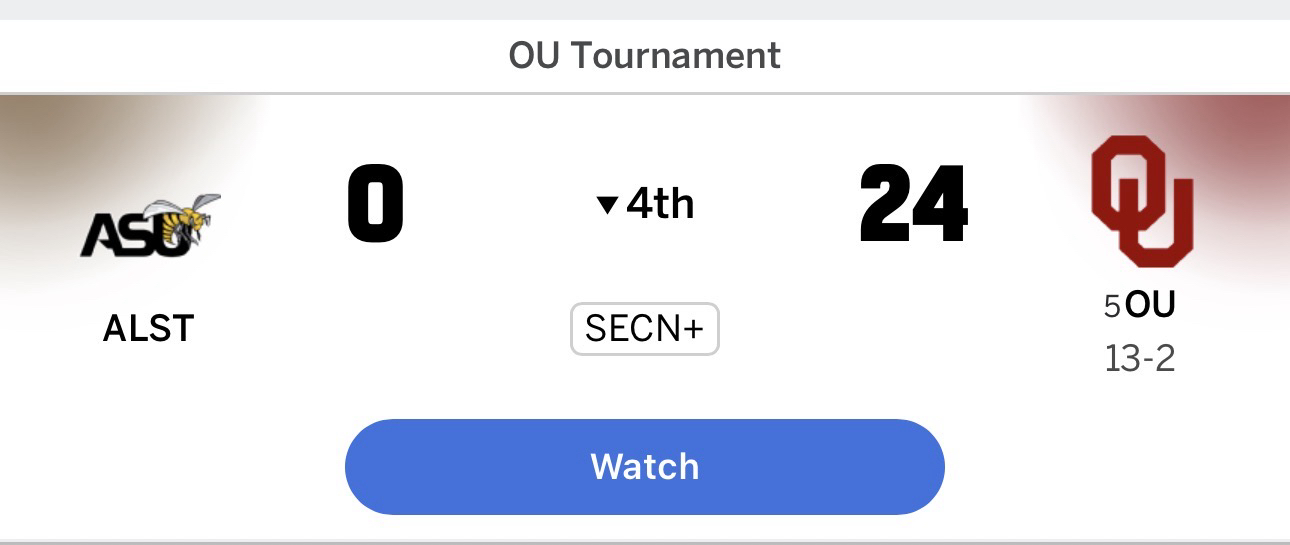Click Oklahoma's score of 24

[x=913, y=205]
